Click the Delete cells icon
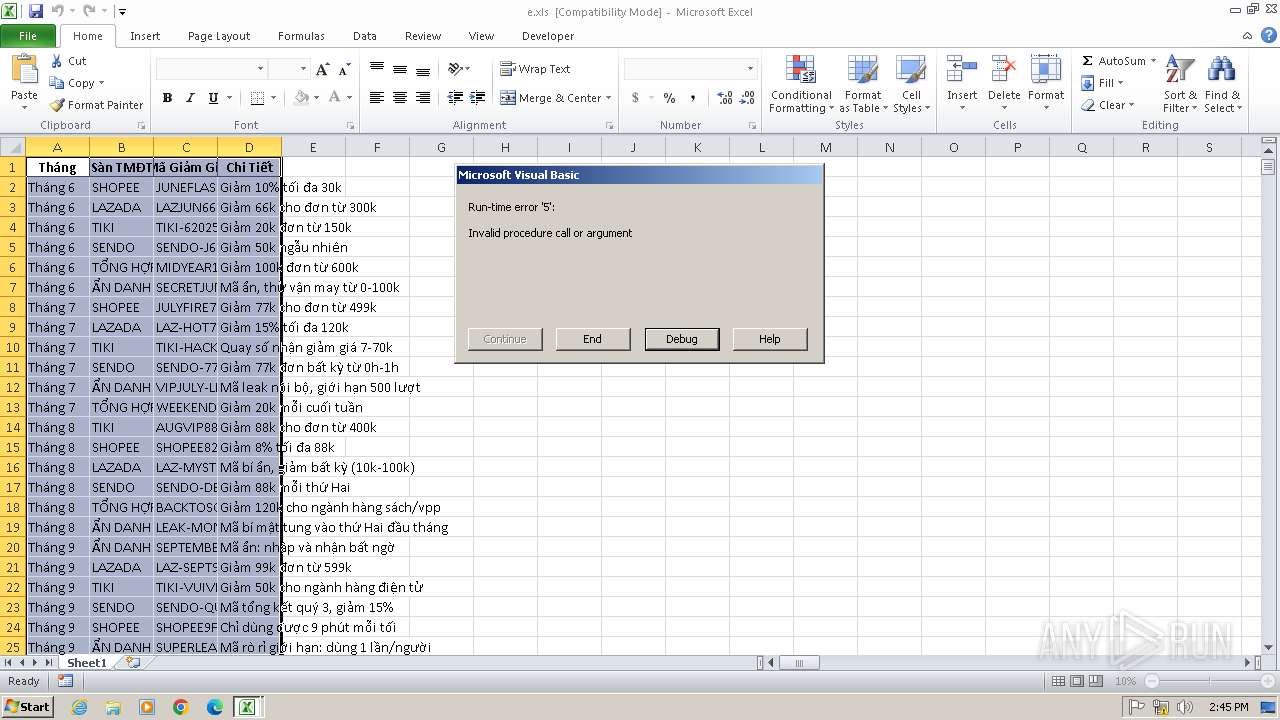This screenshot has height=720, width=1280. tap(1004, 70)
